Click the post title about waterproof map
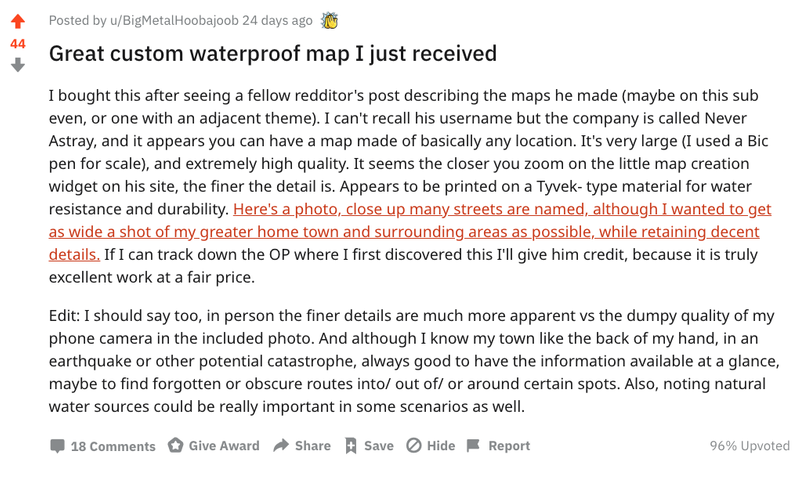Image resolution: width=800 pixels, height=480 pixels. click(x=273, y=53)
